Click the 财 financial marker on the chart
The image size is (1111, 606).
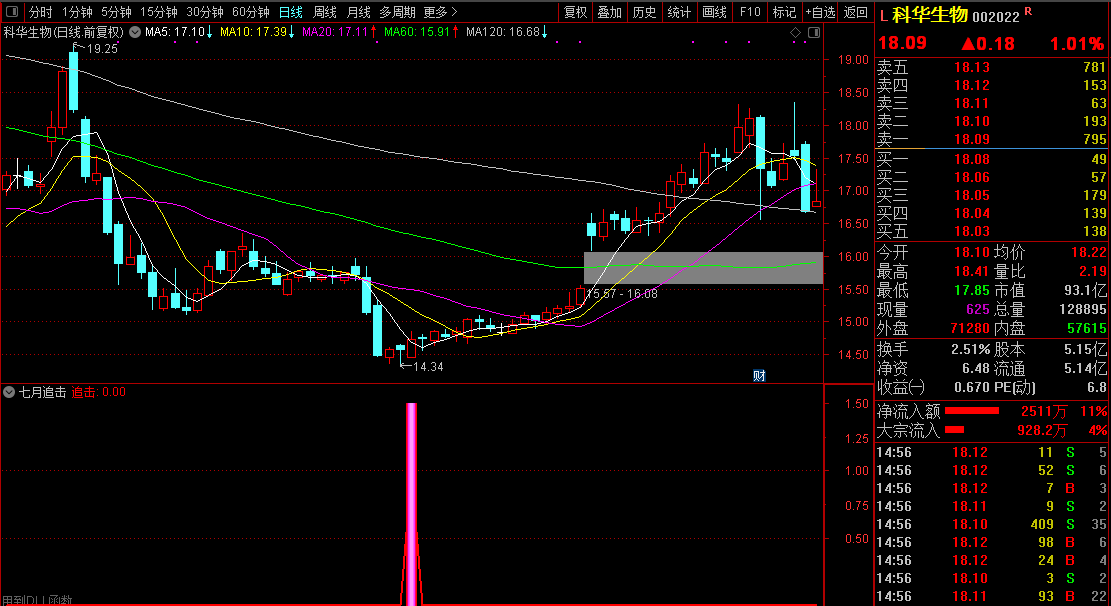[759, 375]
